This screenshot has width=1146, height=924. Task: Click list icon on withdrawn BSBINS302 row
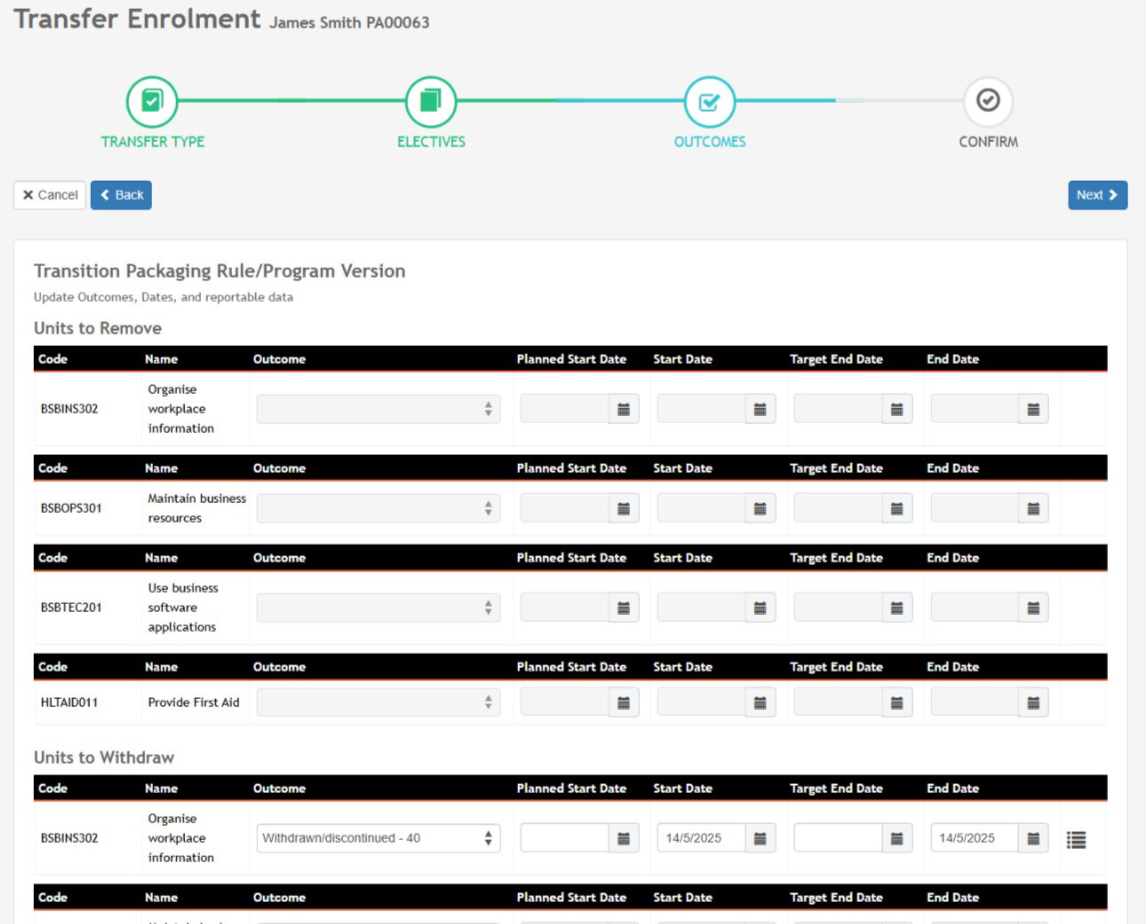1077,840
